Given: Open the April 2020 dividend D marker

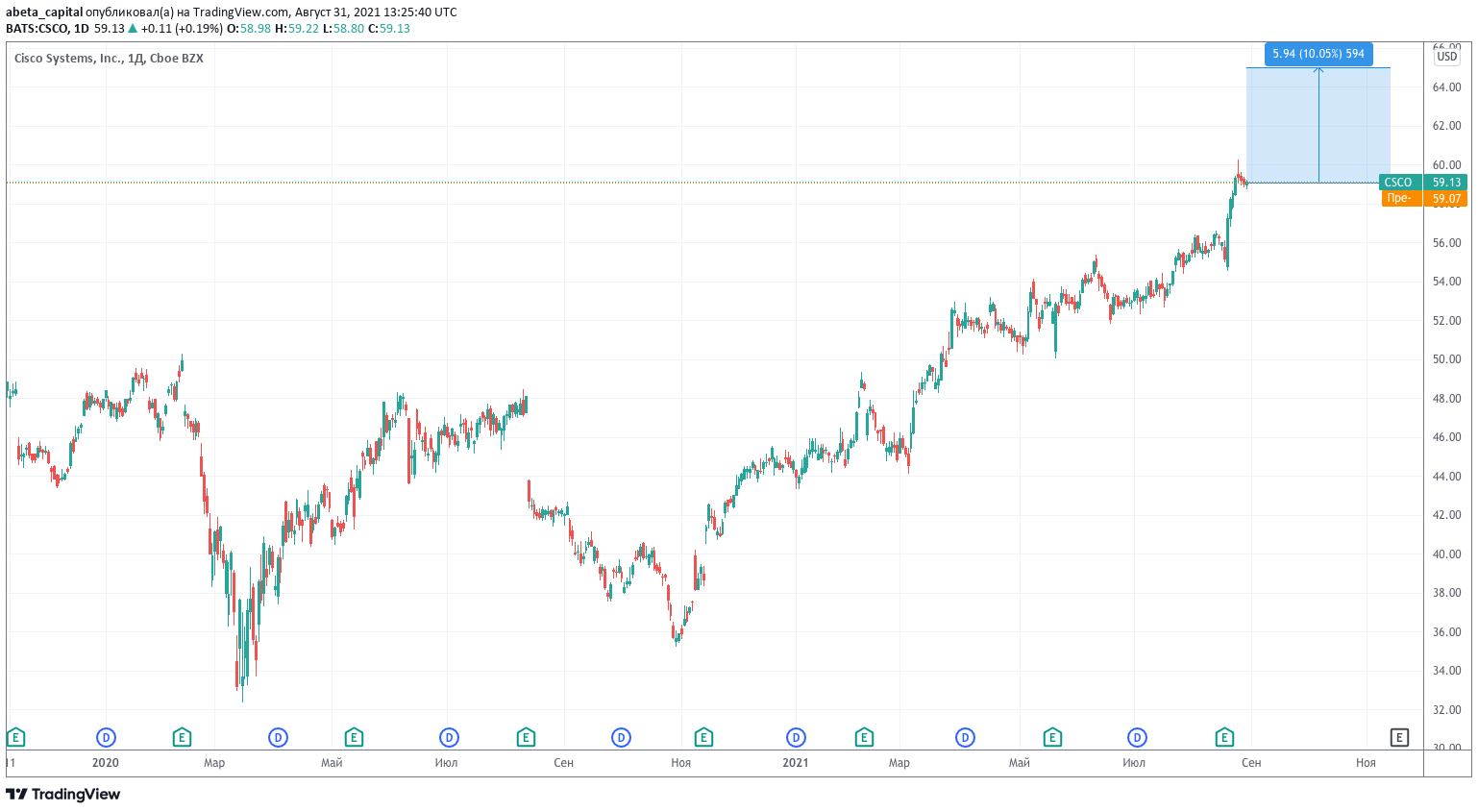Looking at the screenshot, I should click(278, 737).
